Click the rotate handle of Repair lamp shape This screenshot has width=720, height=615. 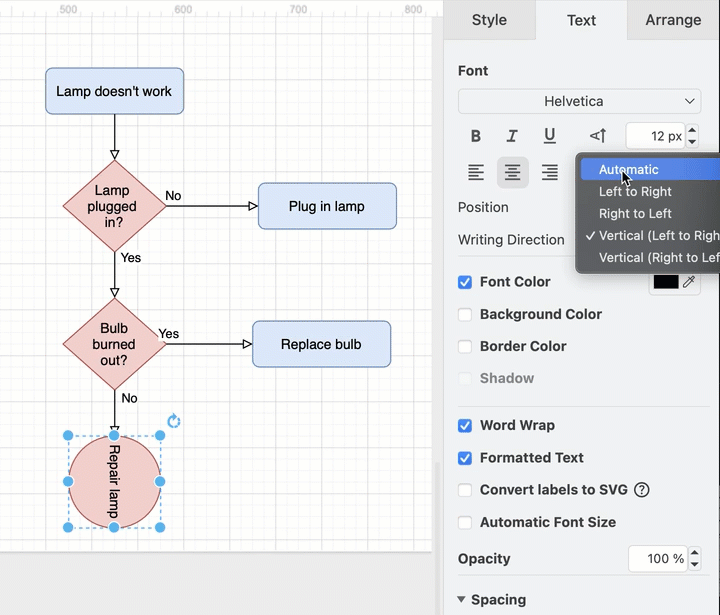coord(174,421)
